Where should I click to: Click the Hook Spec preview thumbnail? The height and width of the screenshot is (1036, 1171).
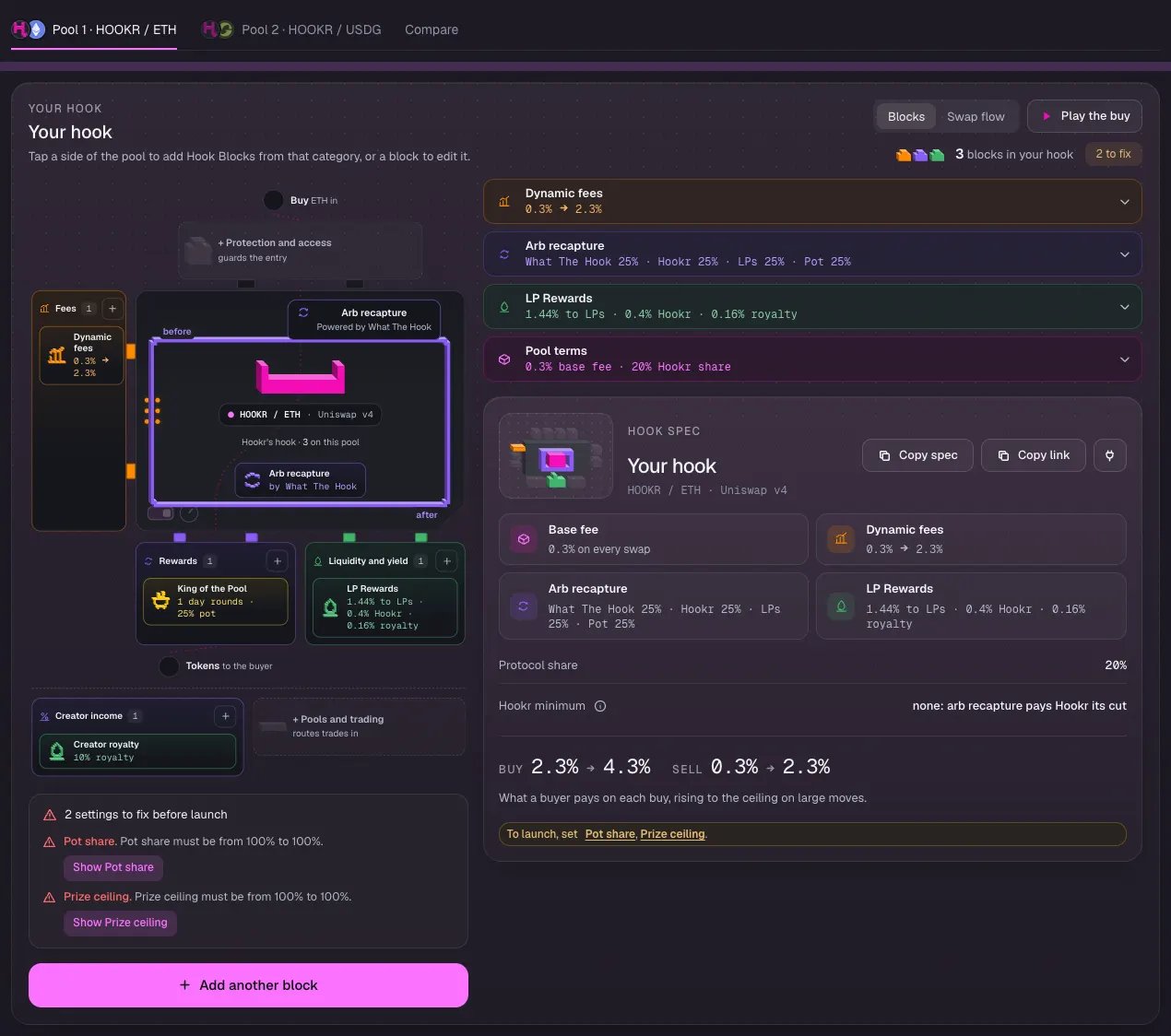[556, 456]
